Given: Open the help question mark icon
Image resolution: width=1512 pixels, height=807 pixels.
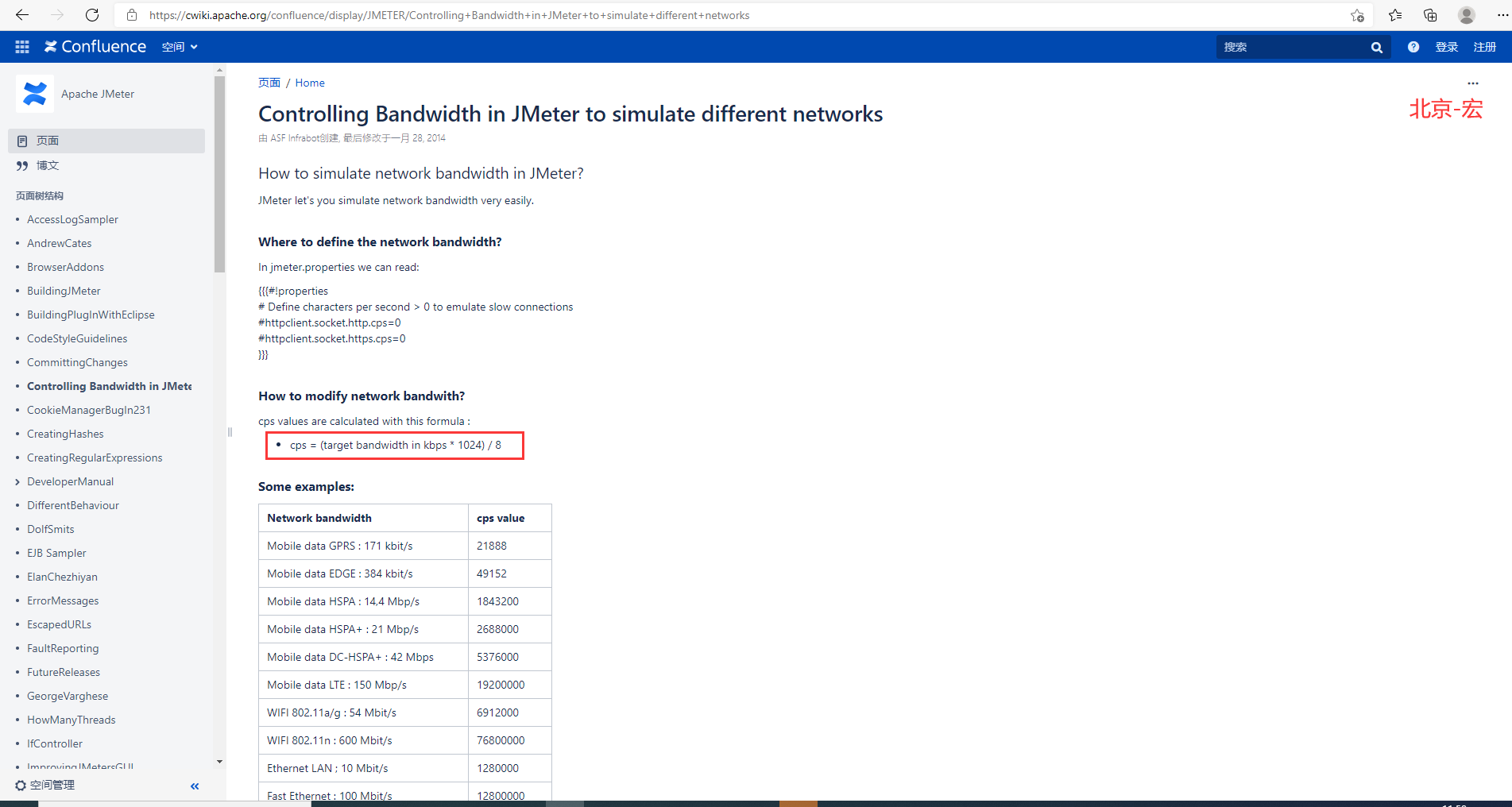Looking at the screenshot, I should [x=1413, y=47].
